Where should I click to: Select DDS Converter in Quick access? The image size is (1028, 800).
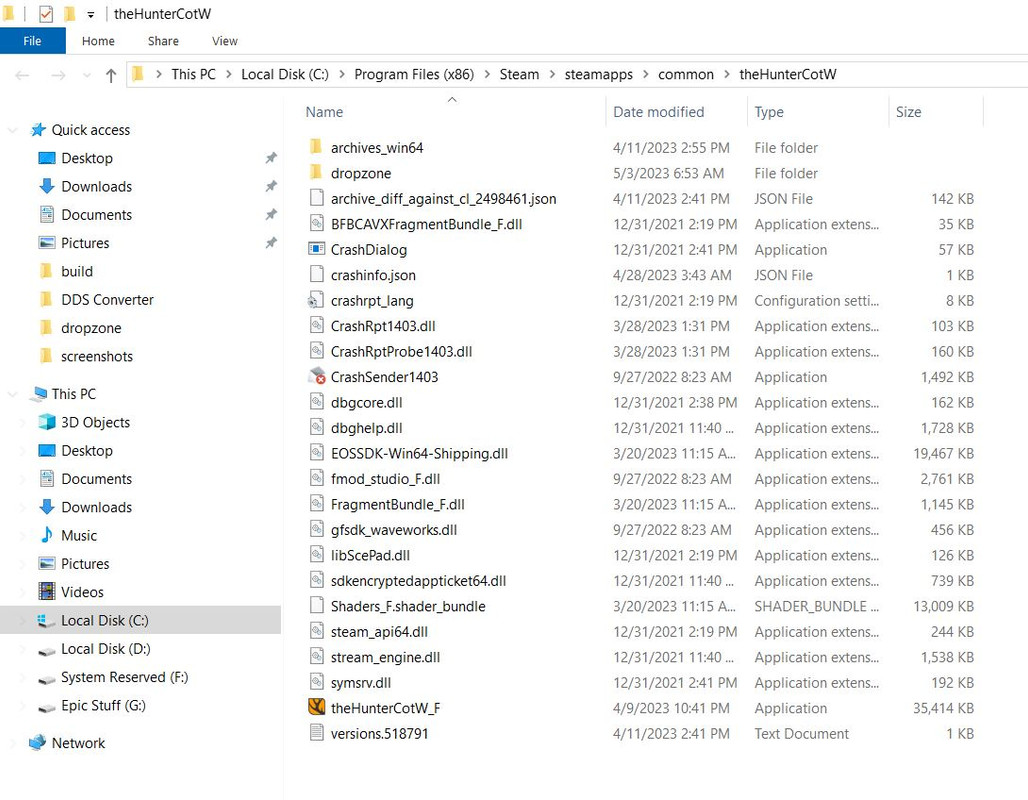[x=107, y=300]
